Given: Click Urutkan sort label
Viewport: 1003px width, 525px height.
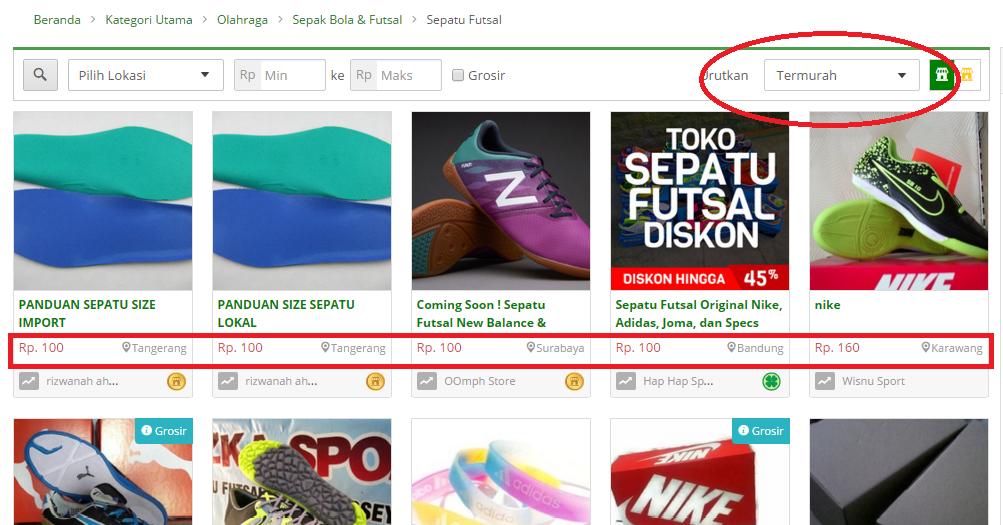Looking at the screenshot, I should (725, 75).
